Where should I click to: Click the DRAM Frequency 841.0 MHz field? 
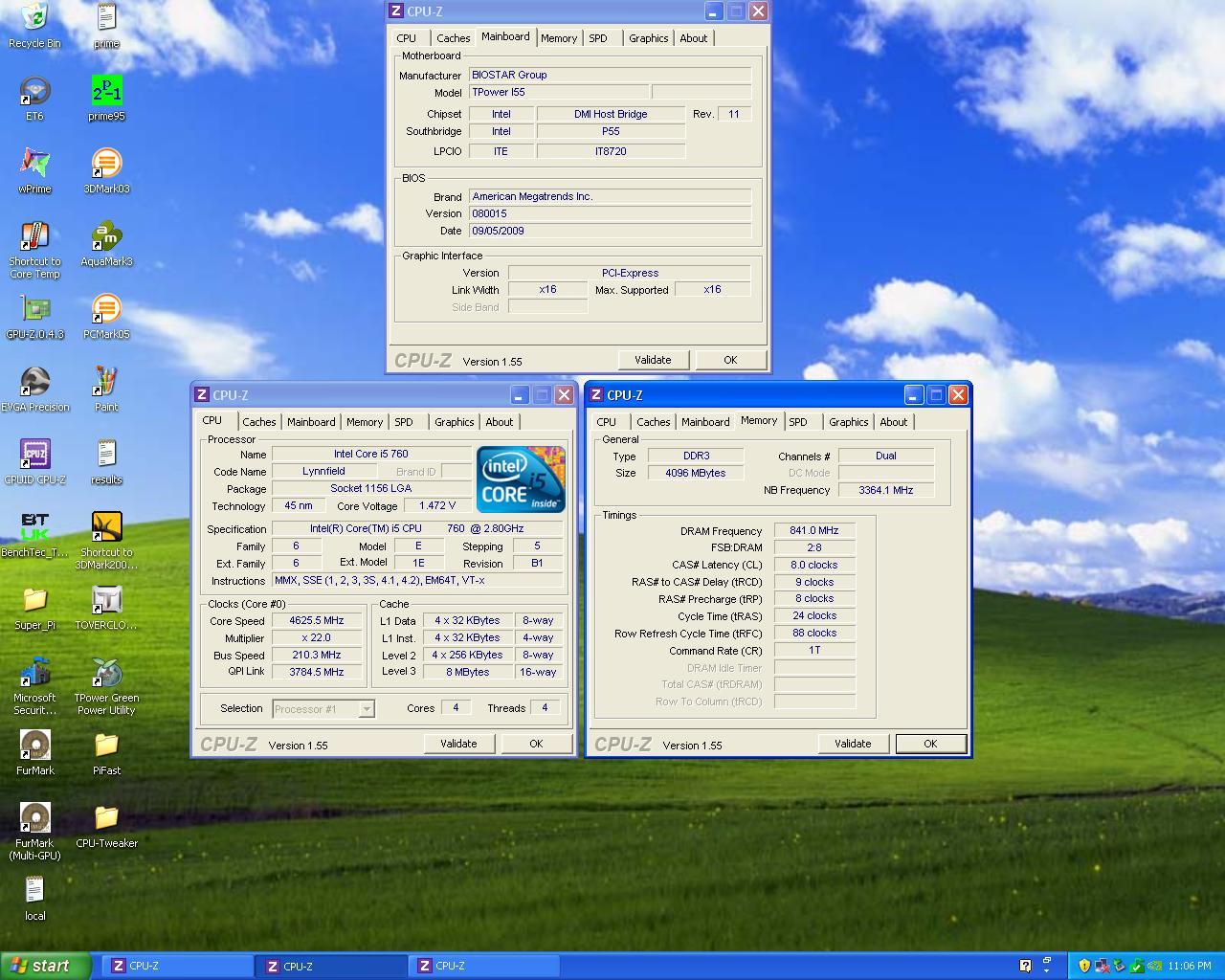pos(814,530)
